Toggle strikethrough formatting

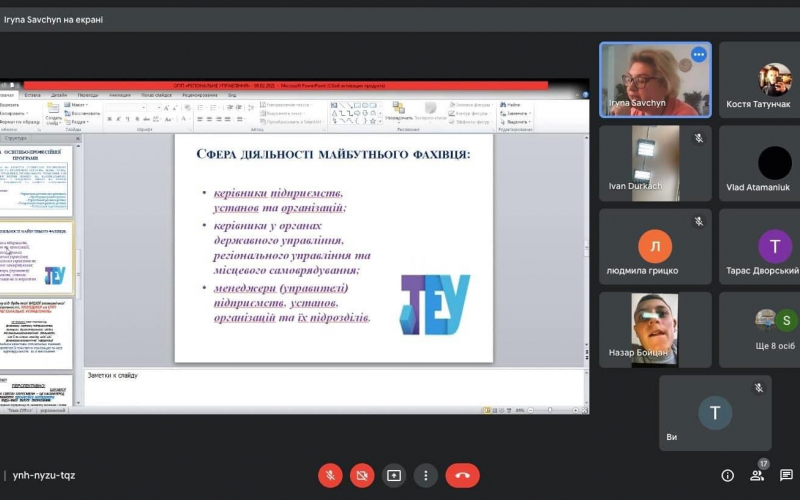pos(146,119)
